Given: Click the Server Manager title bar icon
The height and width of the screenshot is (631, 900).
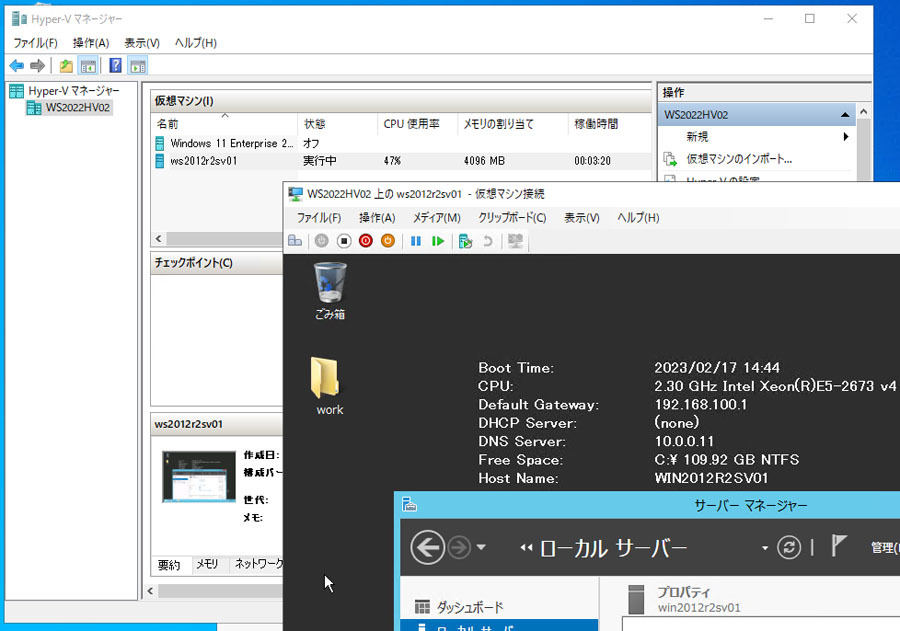Looking at the screenshot, I should 409,505.
